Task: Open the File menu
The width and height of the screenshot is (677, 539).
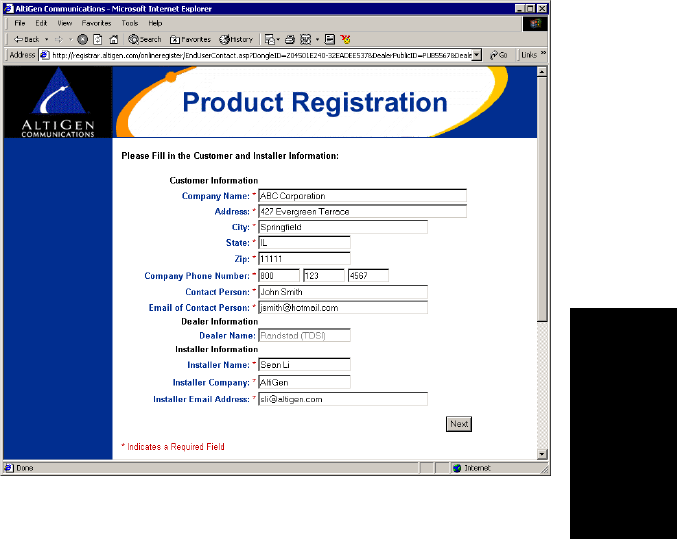Action: point(20,23)
